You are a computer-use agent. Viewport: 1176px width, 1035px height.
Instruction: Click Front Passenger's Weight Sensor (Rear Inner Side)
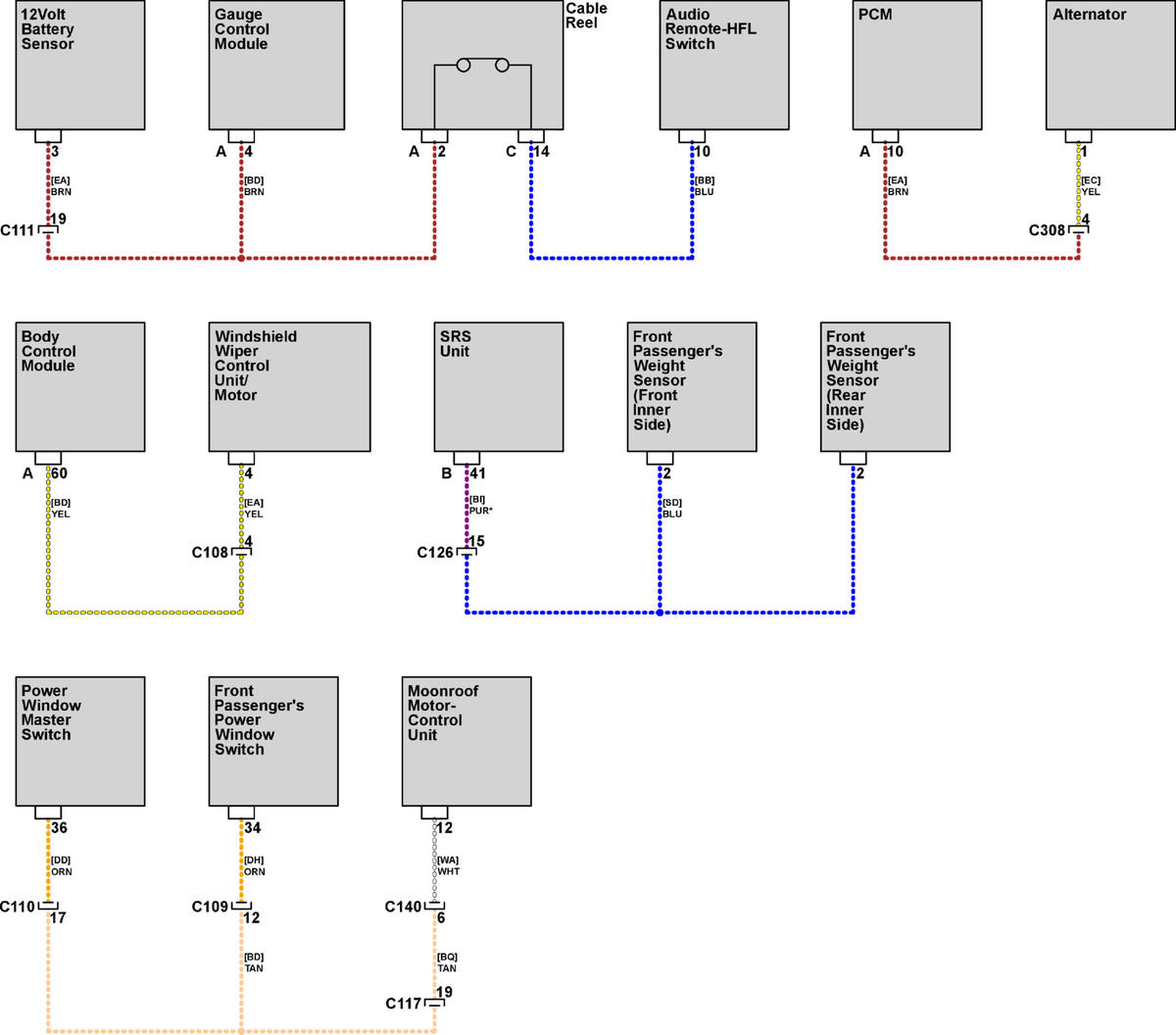point(885,387)
